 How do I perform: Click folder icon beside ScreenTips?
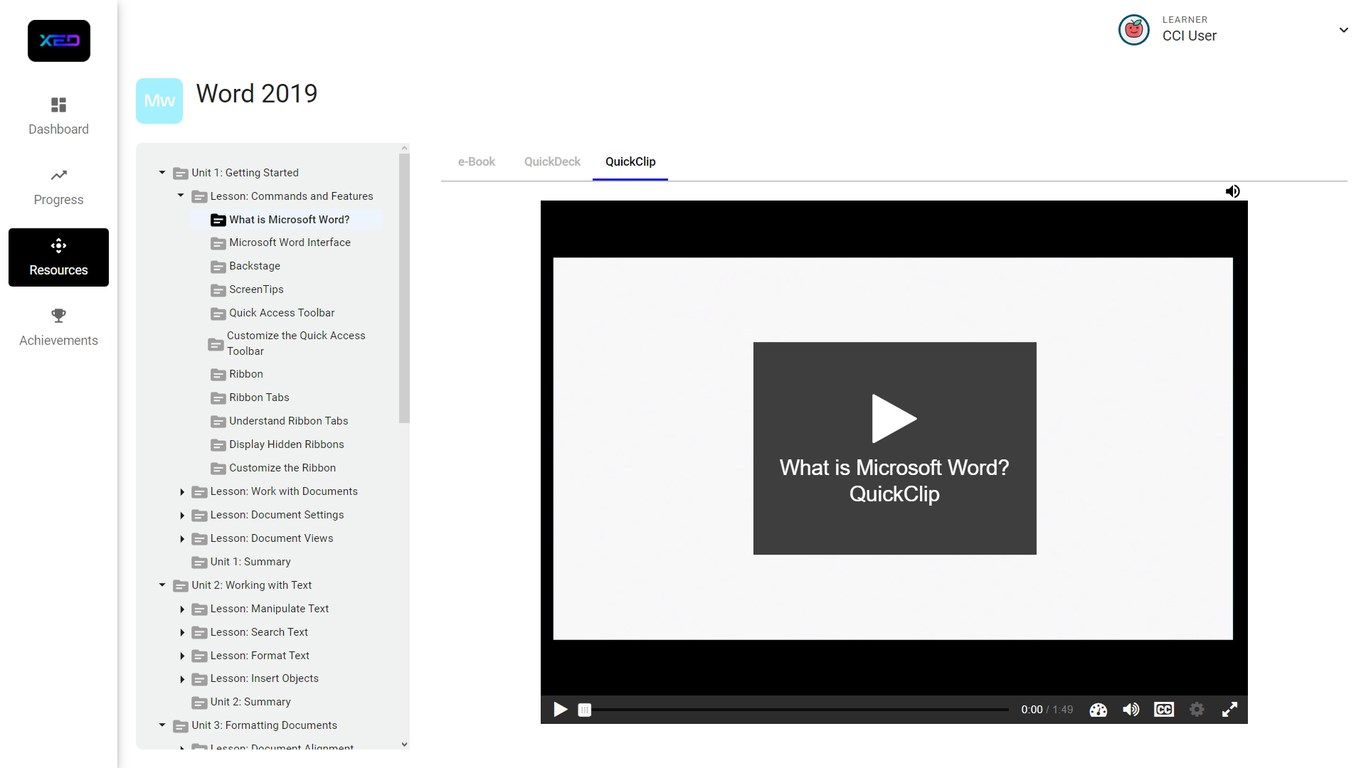tap(218, 290)
